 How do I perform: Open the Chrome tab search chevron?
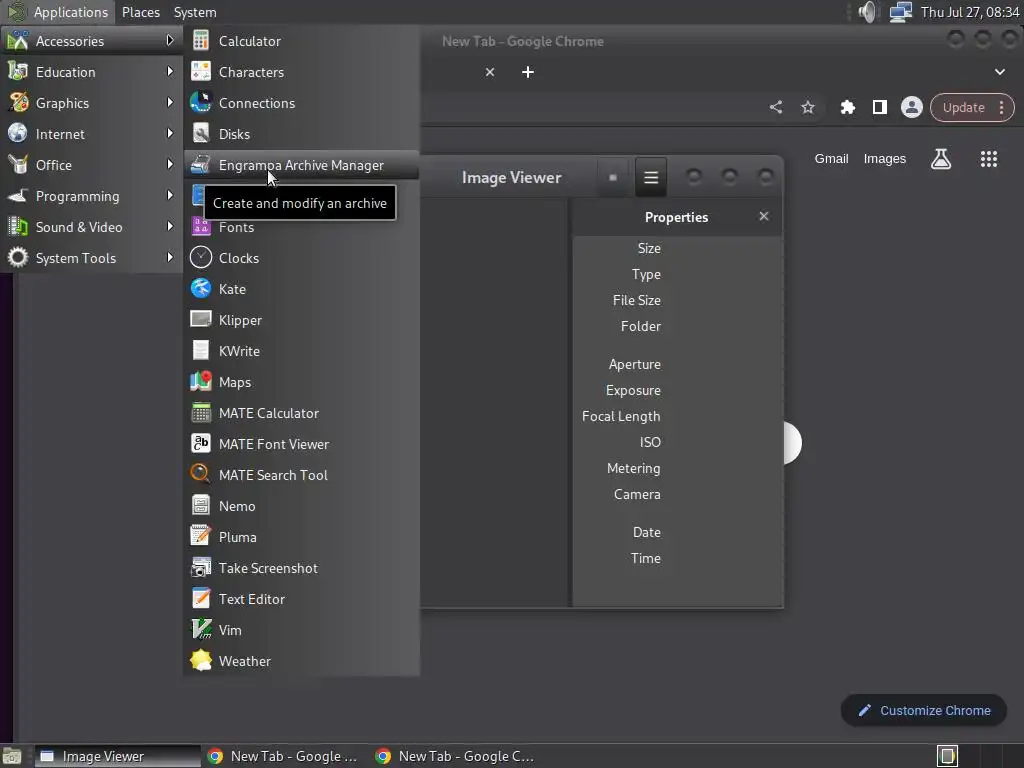tap(1000, 72)
